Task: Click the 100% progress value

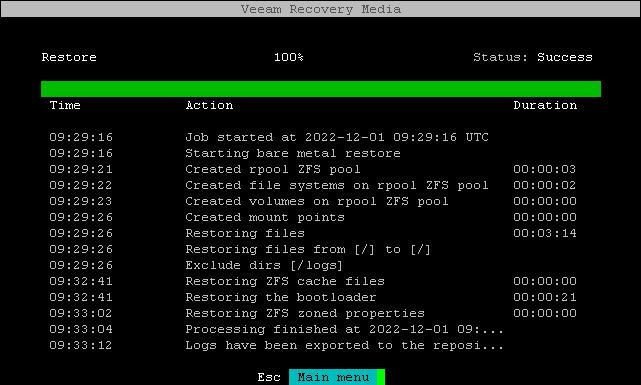Action: point(289,57)
